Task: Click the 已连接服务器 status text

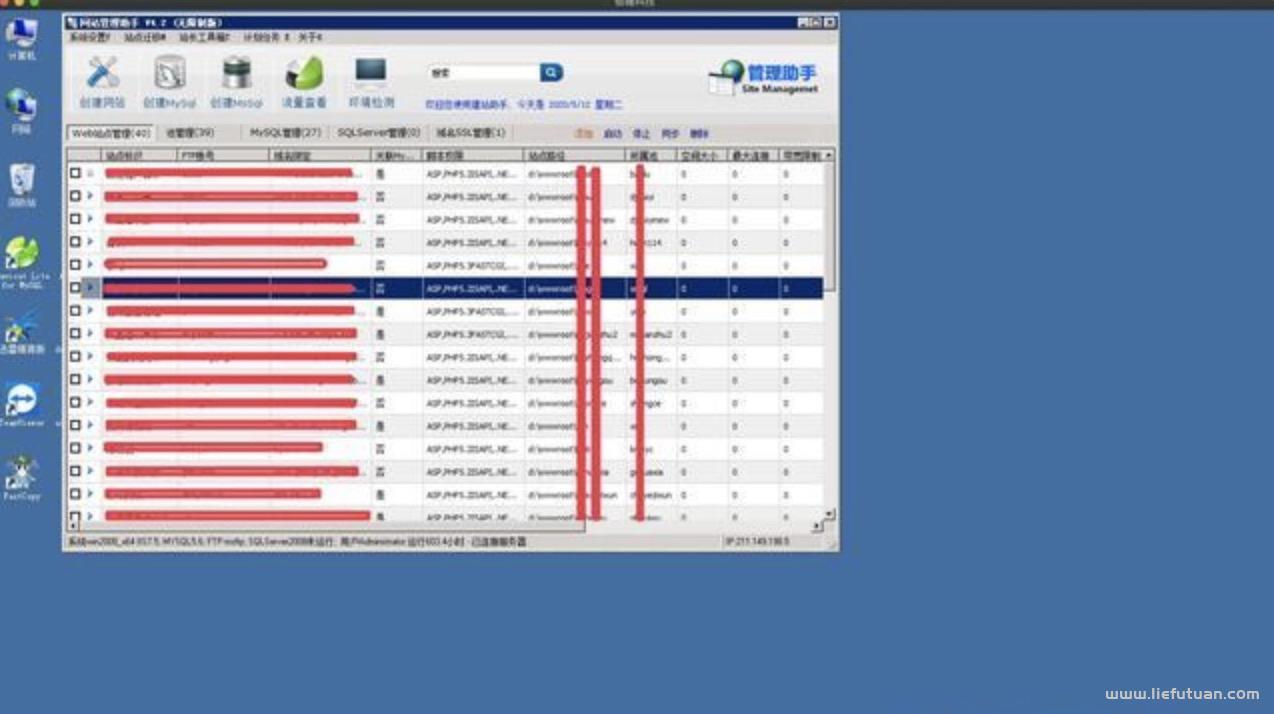Action: click(498, 541)
